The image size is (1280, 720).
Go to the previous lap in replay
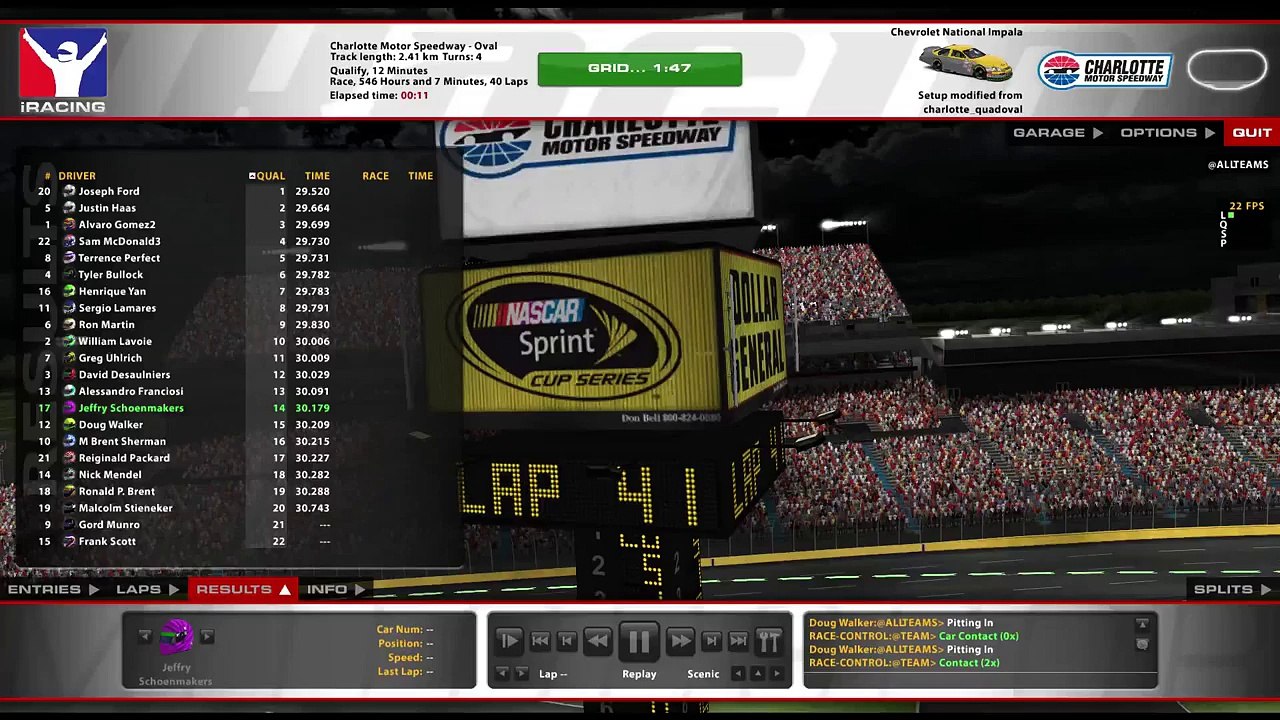point(502,673)
